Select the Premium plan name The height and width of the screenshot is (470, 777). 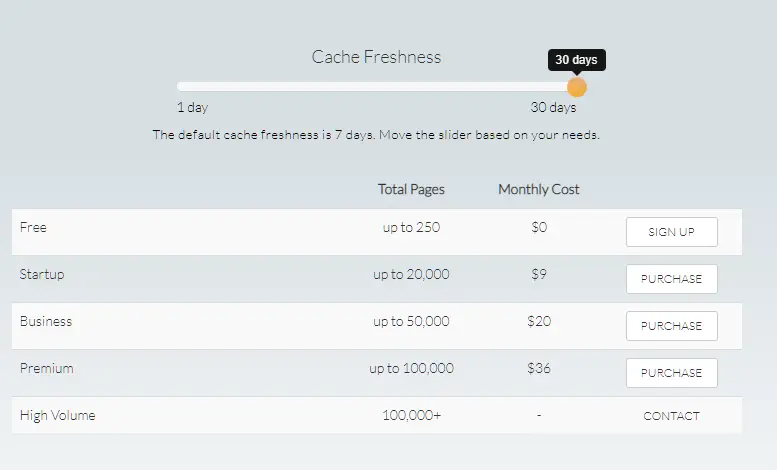[x=46, y=368]
